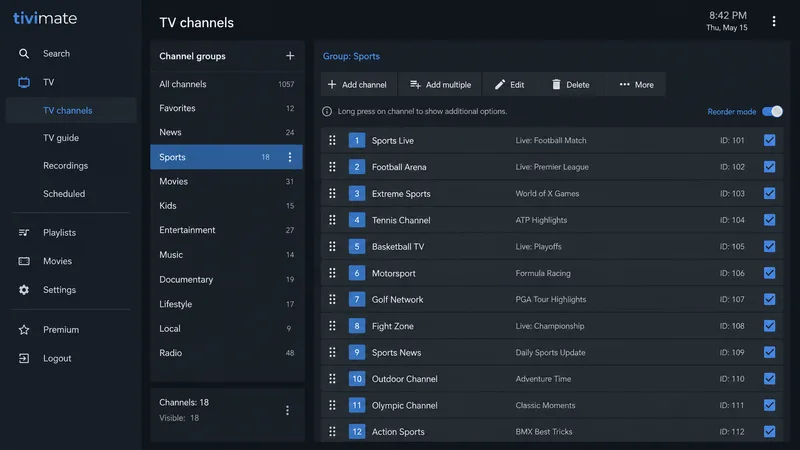This screenshot has height=450, width=800.
Task: Select the News channel group
Action: point(227,132)
